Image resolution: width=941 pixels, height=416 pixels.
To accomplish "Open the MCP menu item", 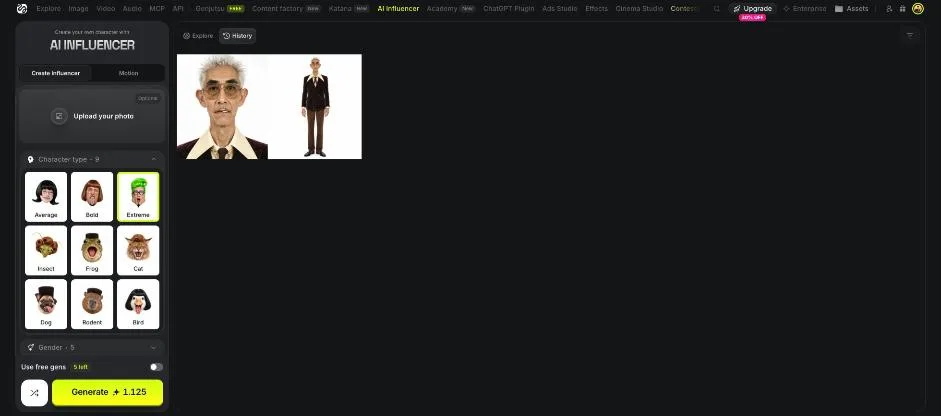I will coord(157,8).
